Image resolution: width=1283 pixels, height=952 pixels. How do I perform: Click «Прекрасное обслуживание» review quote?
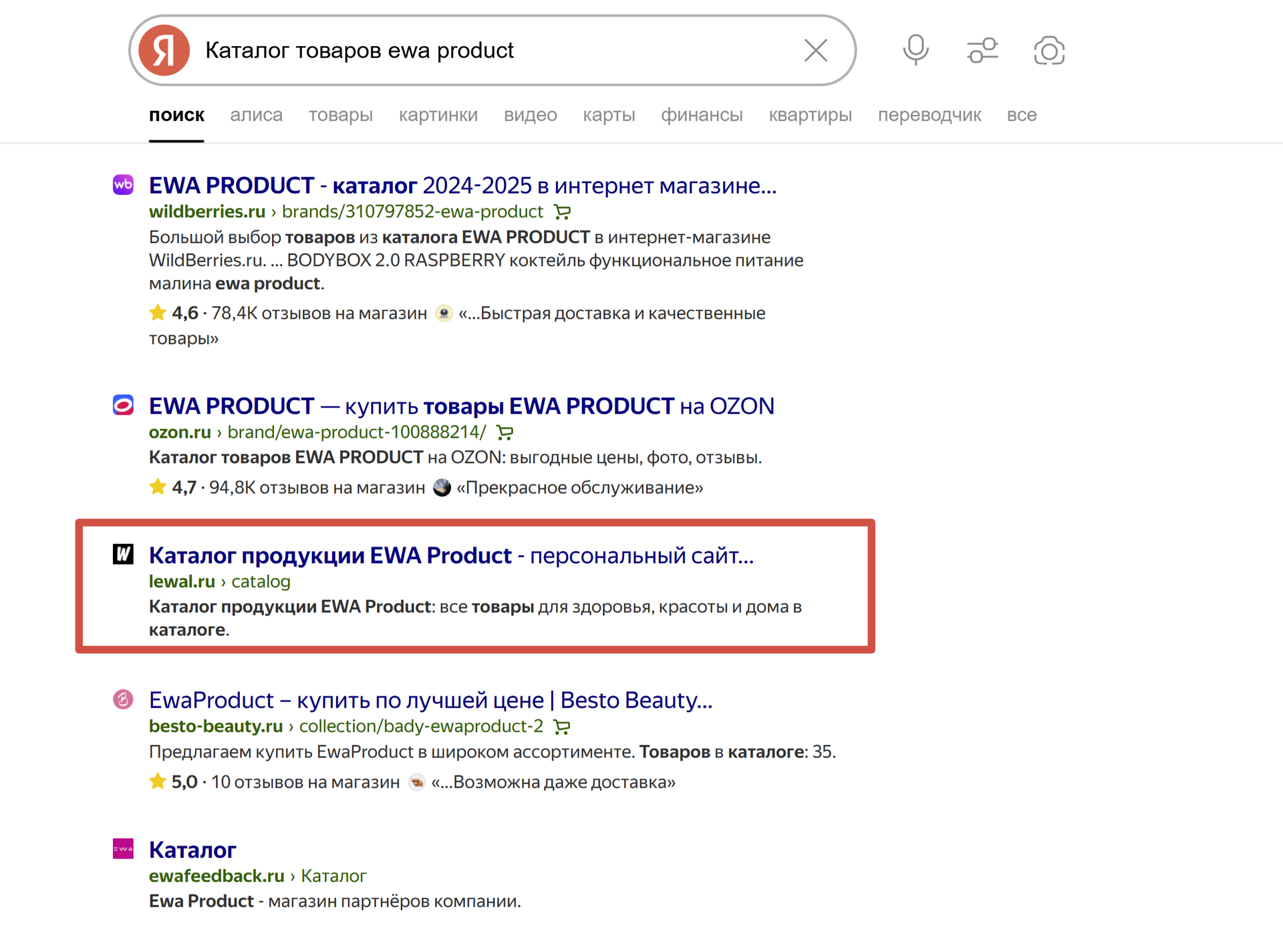579,487
